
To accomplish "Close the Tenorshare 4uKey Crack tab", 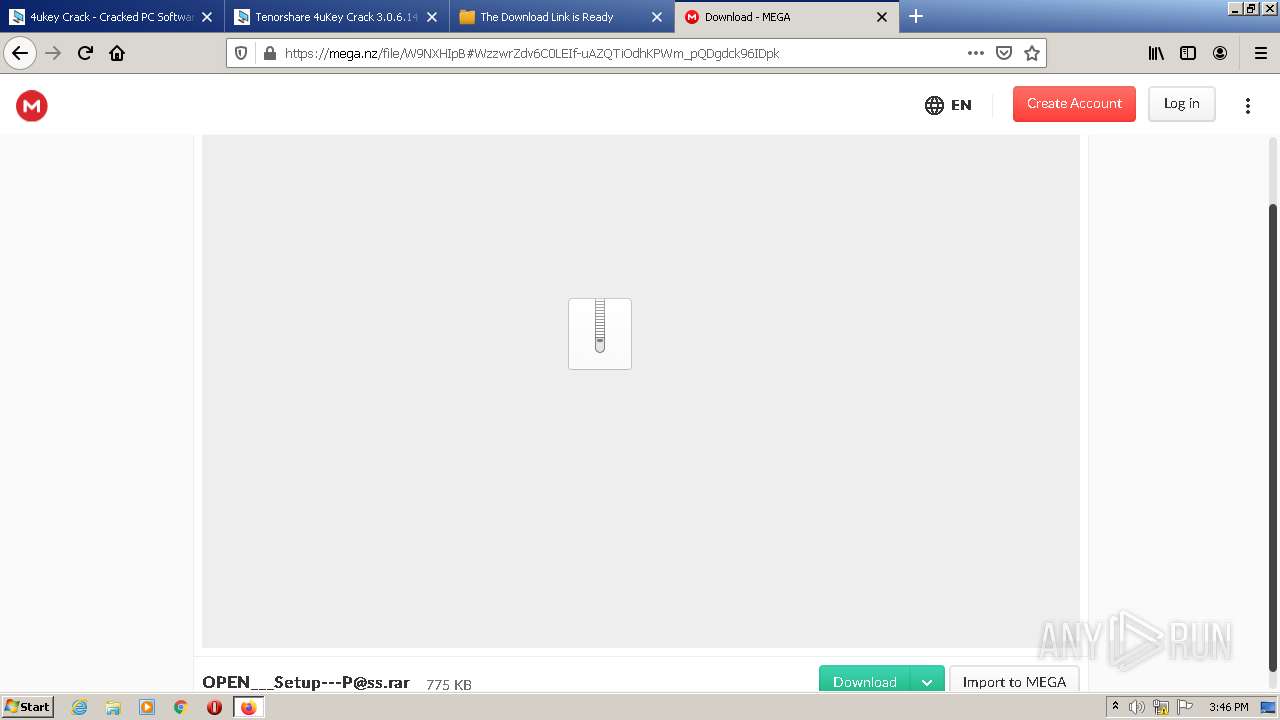I will 432,17.
